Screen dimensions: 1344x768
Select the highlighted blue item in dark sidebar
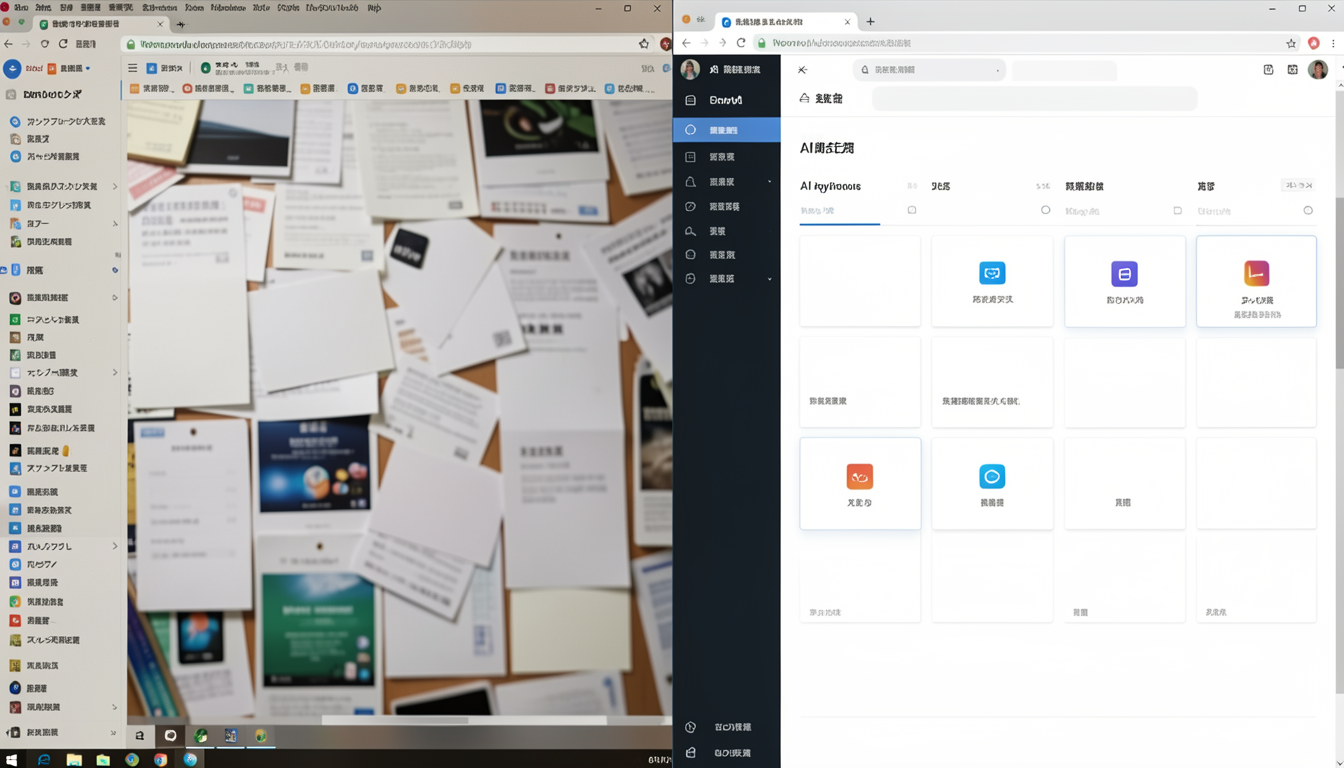[727, 130]
